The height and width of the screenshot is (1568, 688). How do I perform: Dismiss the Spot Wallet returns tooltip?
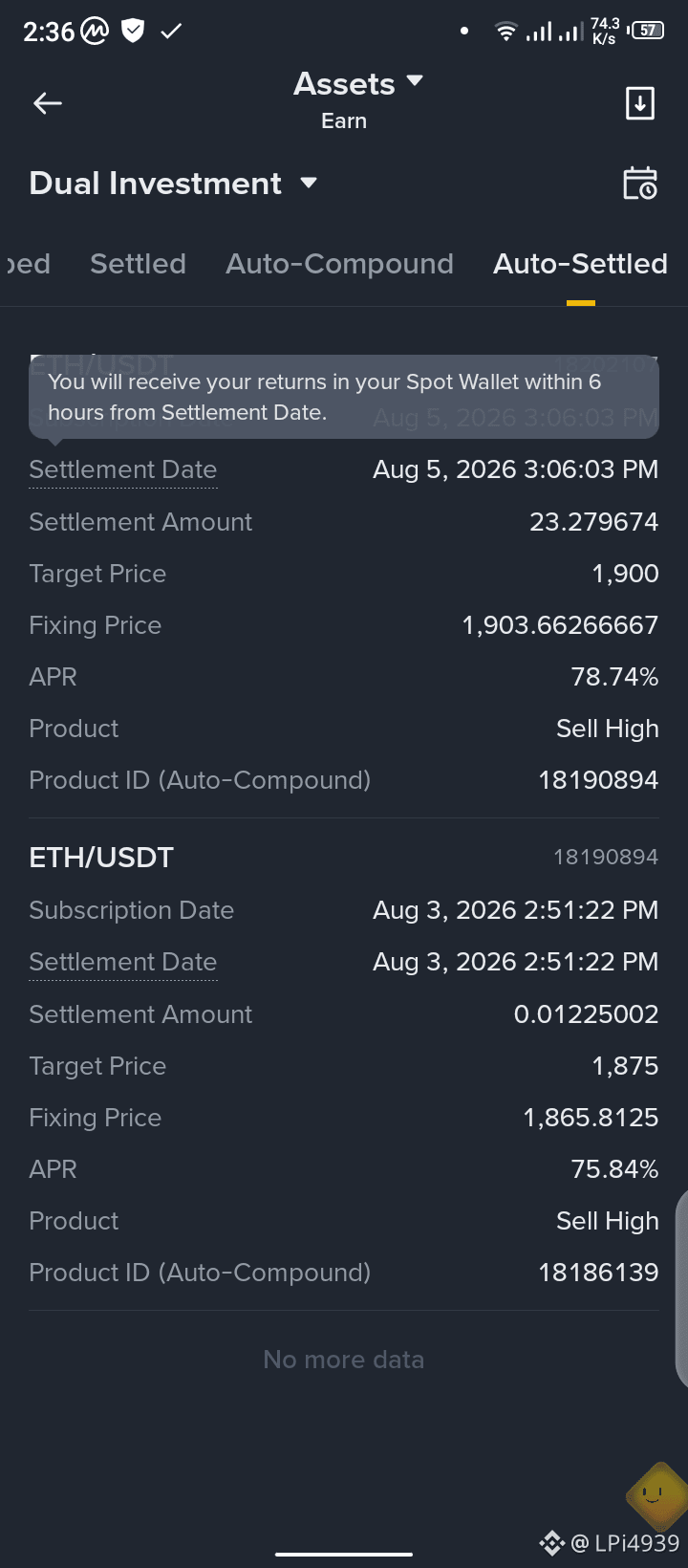(x=344, y=397)
